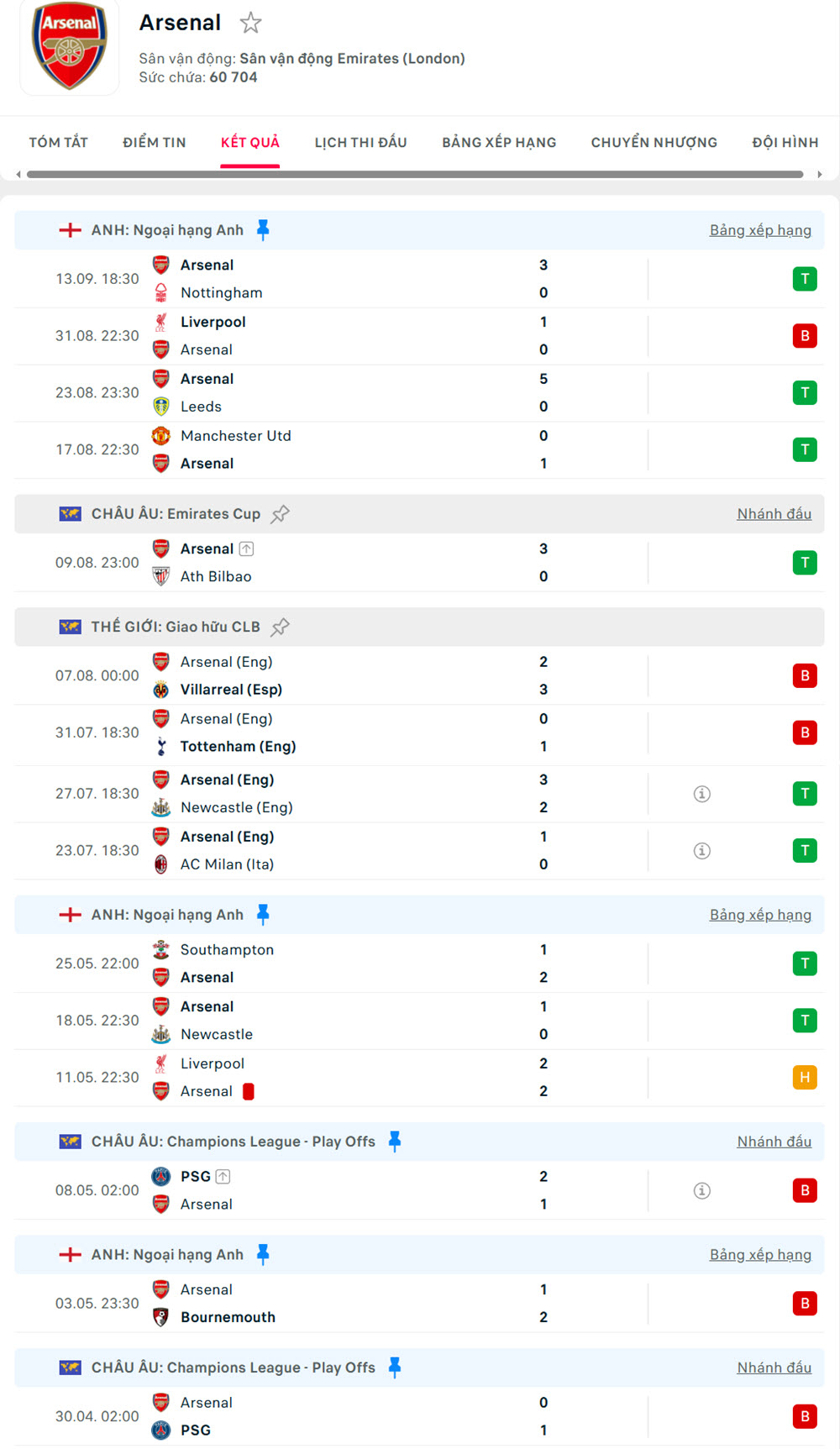Click the red card icon next to Arsenal vs Liverpool
Screen dimensions: 840x1449
(250, 1090)
